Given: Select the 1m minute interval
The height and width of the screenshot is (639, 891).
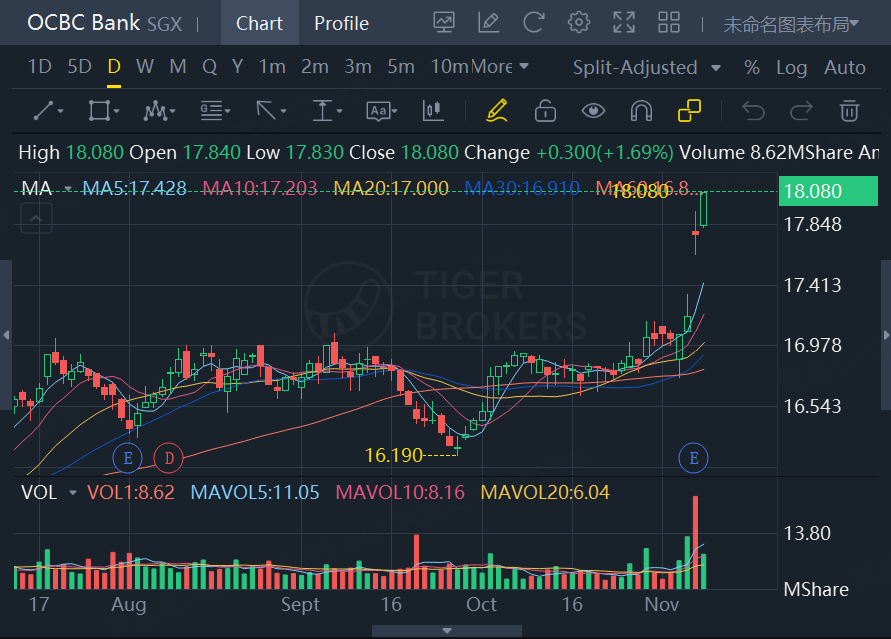Looking at the screenshot, I should coord(272,66).
